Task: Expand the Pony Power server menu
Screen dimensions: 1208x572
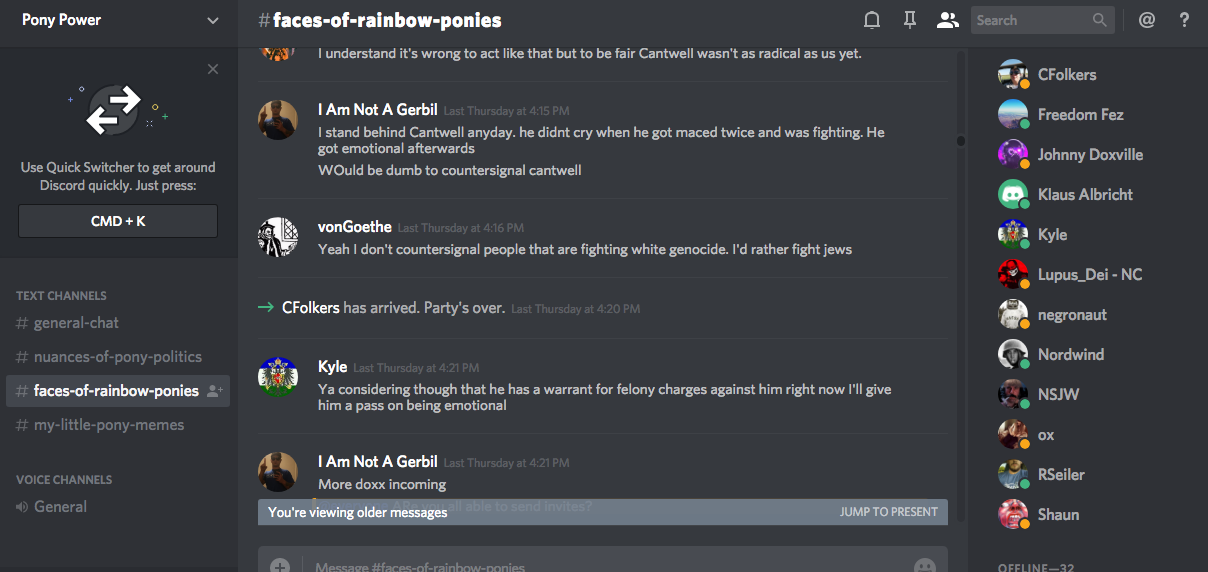Action: [213, 20]
